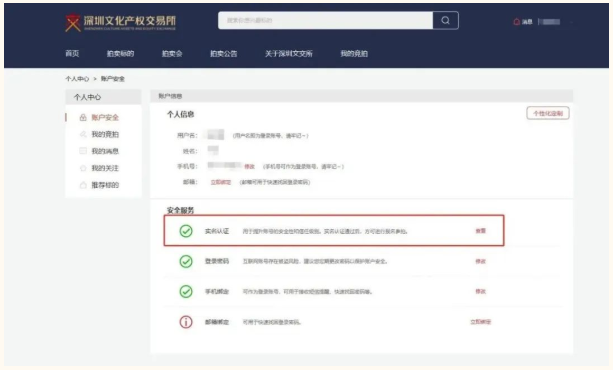
Task: Select 我的竞拍 in the sidebar
Action: pyautogui.click(x=105, y=134)
